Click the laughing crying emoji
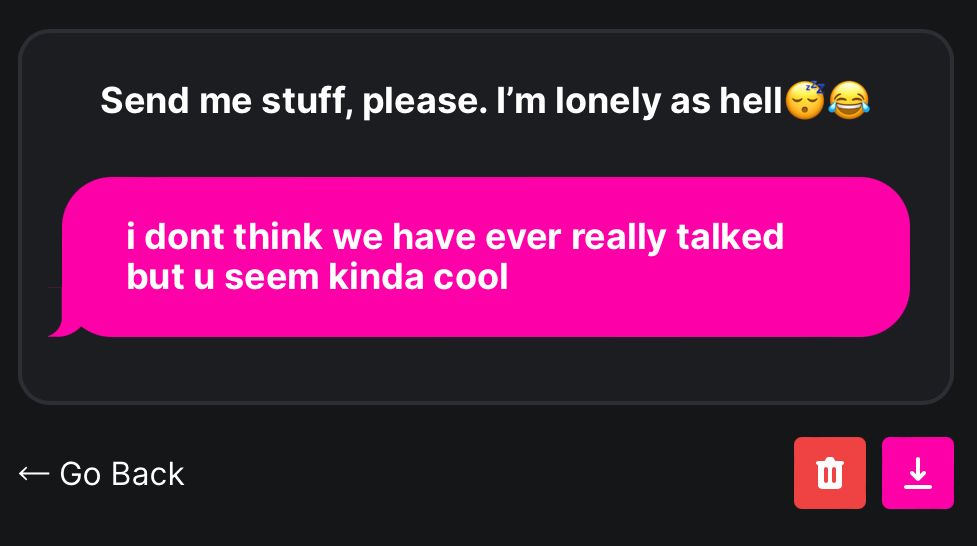 pos(849,101)
